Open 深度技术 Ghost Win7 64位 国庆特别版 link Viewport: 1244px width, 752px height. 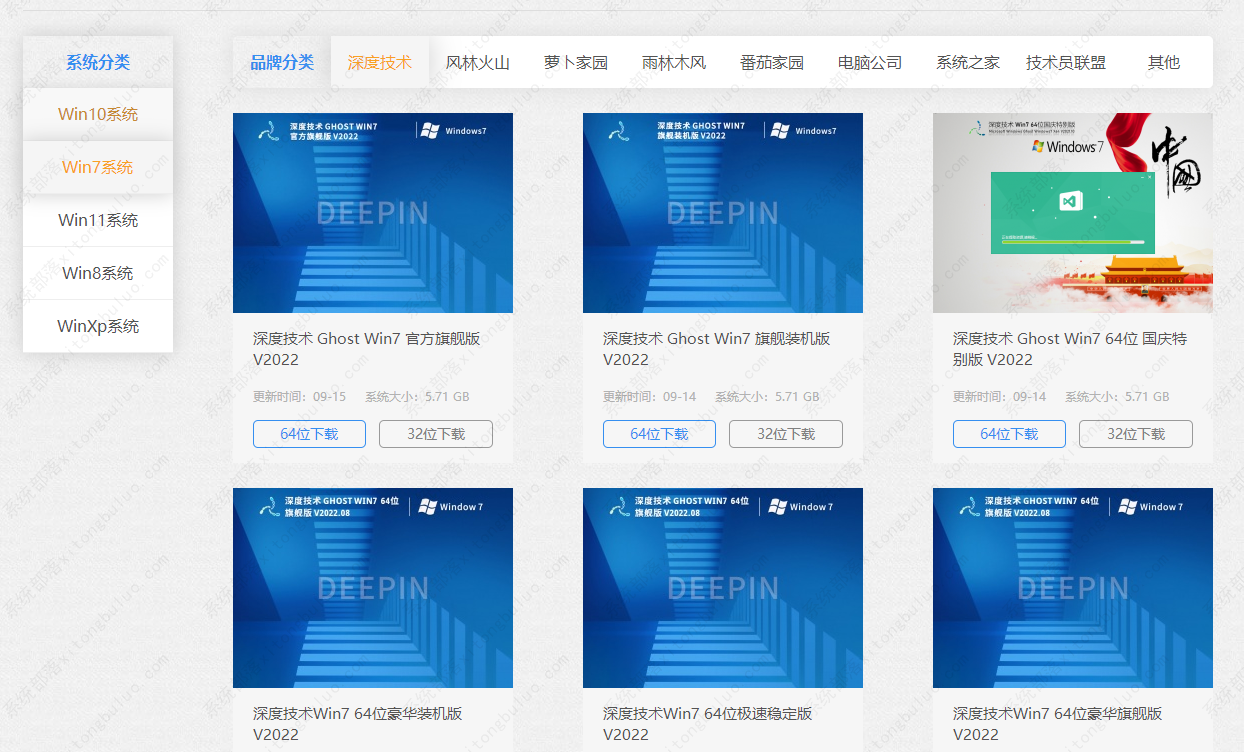pyautogui.click(x=1059, y=348)
